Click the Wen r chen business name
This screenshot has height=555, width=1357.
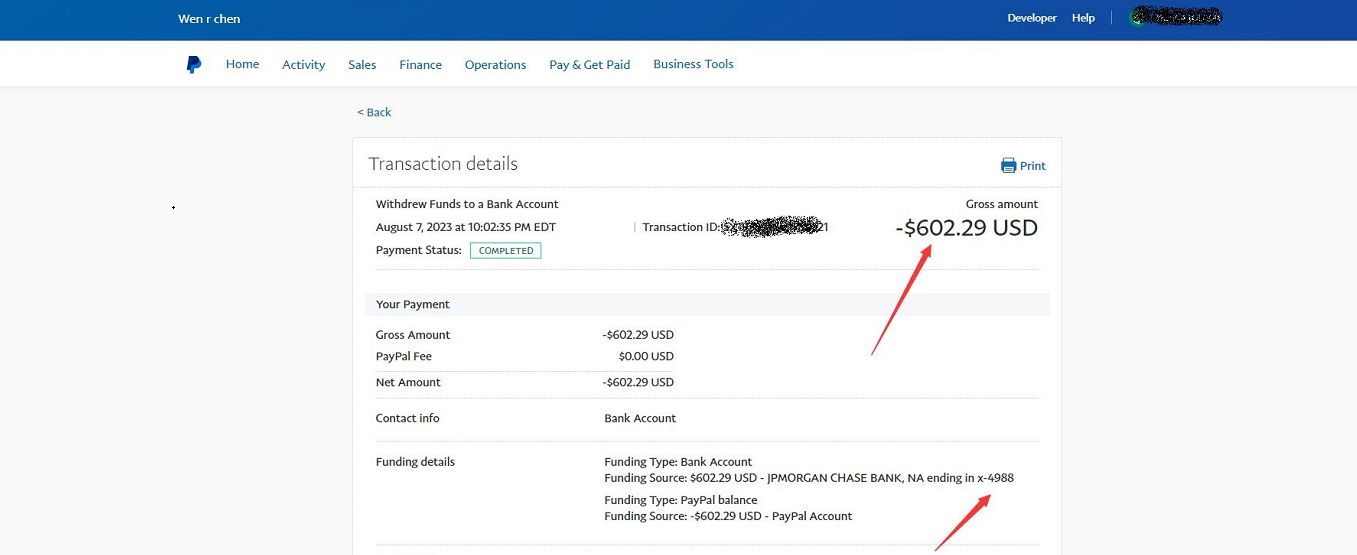coord(209,19)
